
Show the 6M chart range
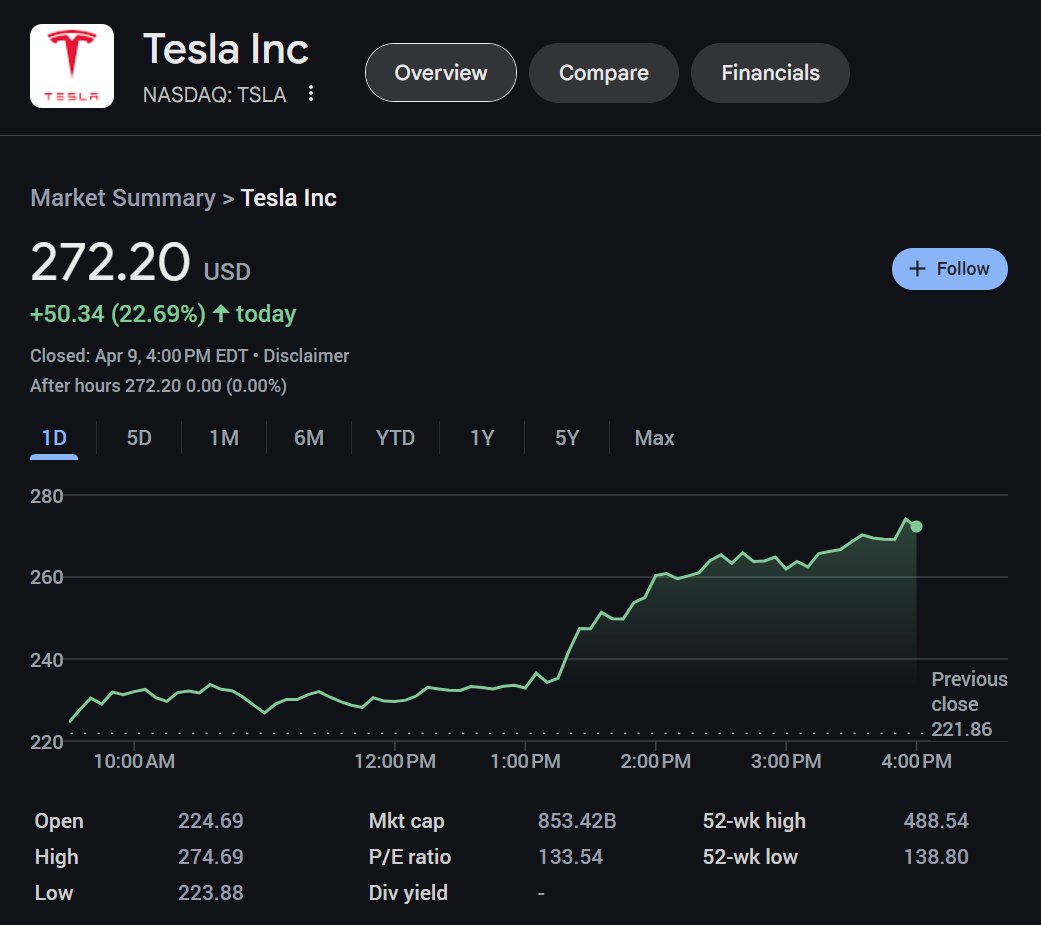309,438
